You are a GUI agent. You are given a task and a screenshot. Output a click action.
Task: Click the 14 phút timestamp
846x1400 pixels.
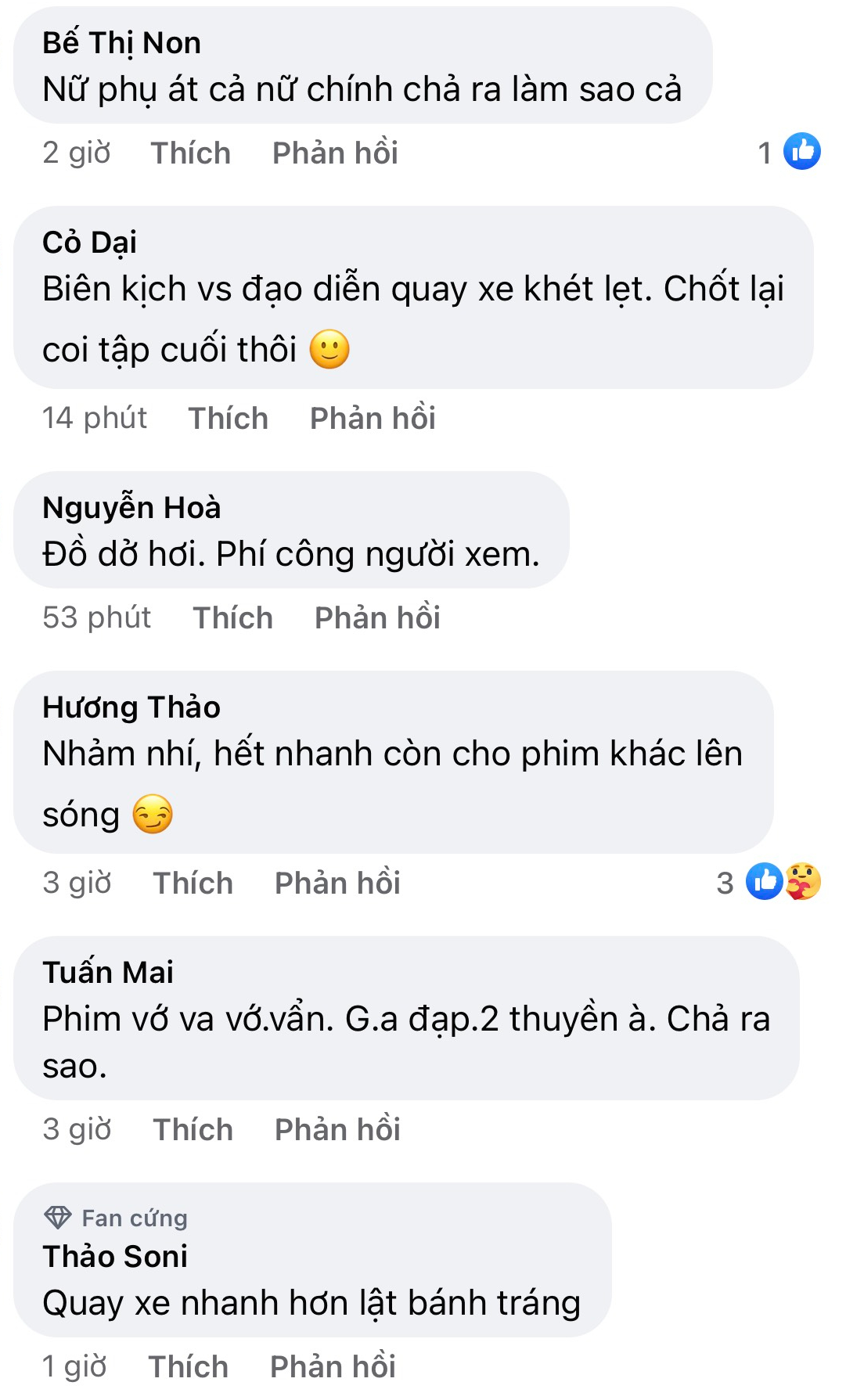95,418
